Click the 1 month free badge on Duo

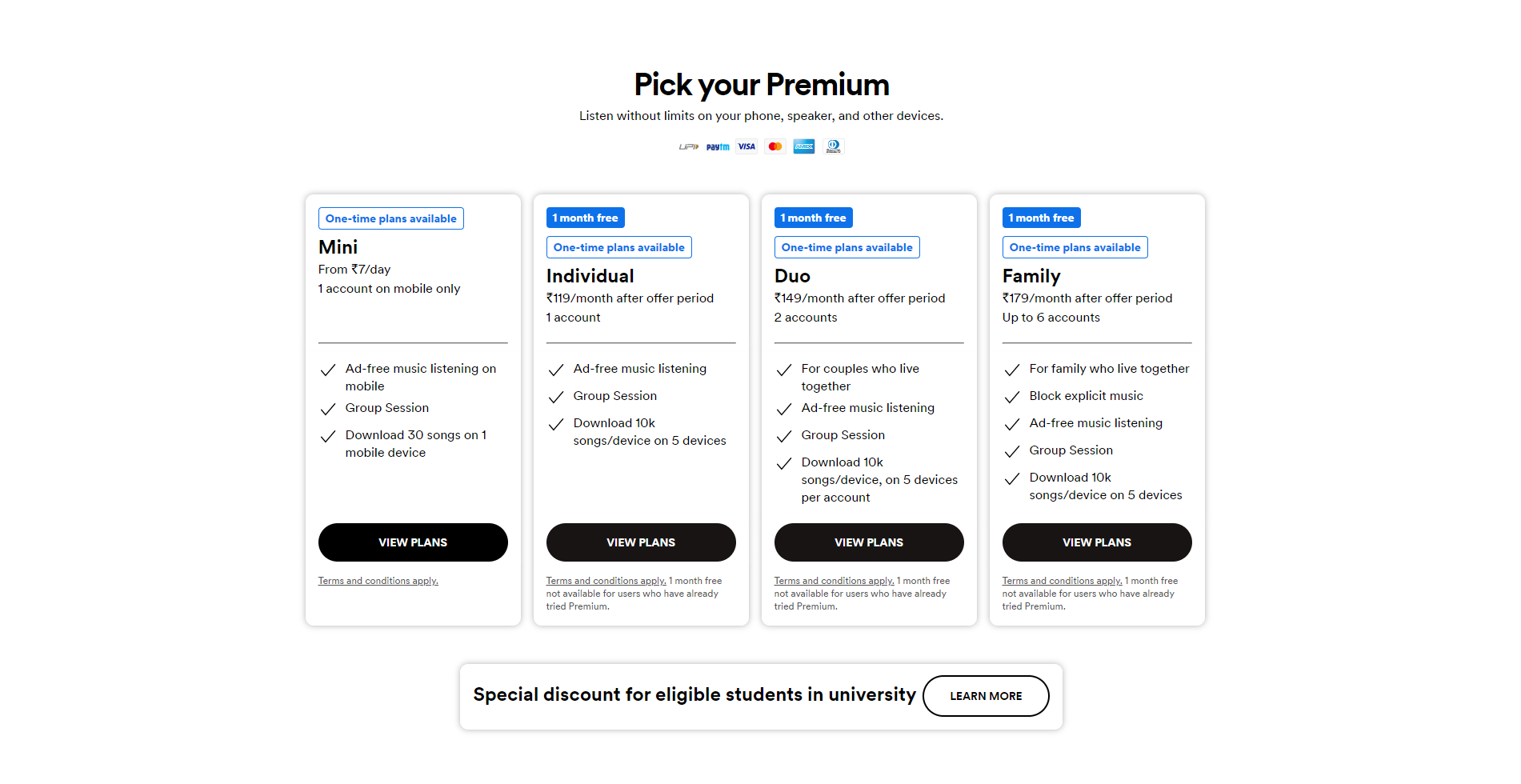click(x=813, y=217)
